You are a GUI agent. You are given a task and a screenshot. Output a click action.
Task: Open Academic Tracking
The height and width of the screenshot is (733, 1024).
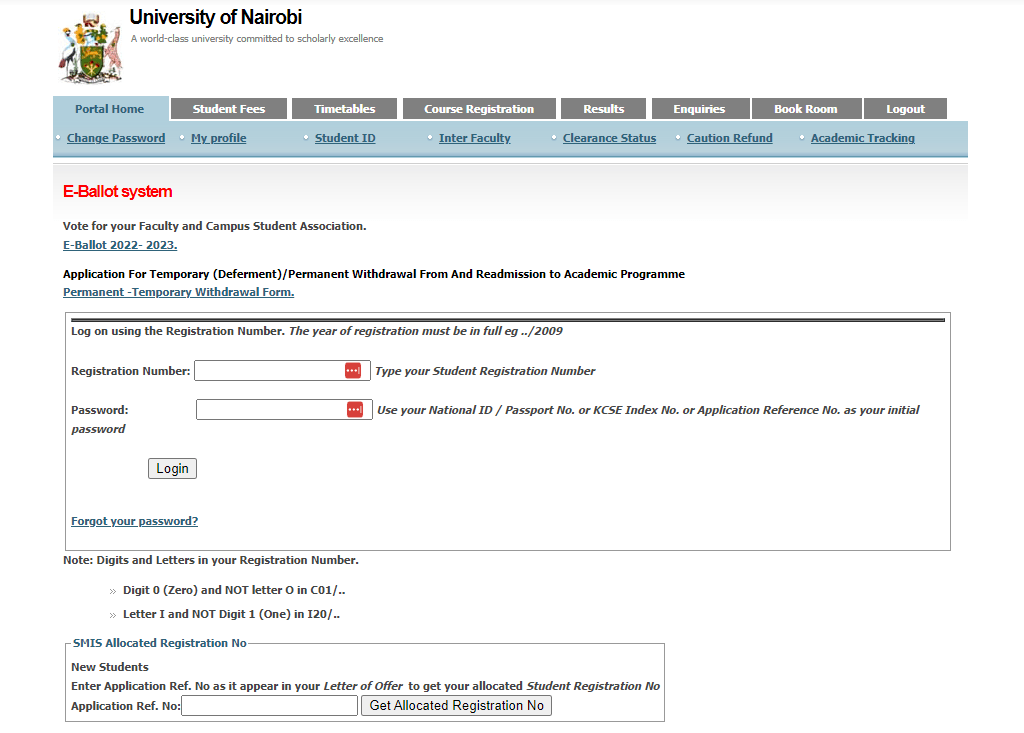pos(862,137)
